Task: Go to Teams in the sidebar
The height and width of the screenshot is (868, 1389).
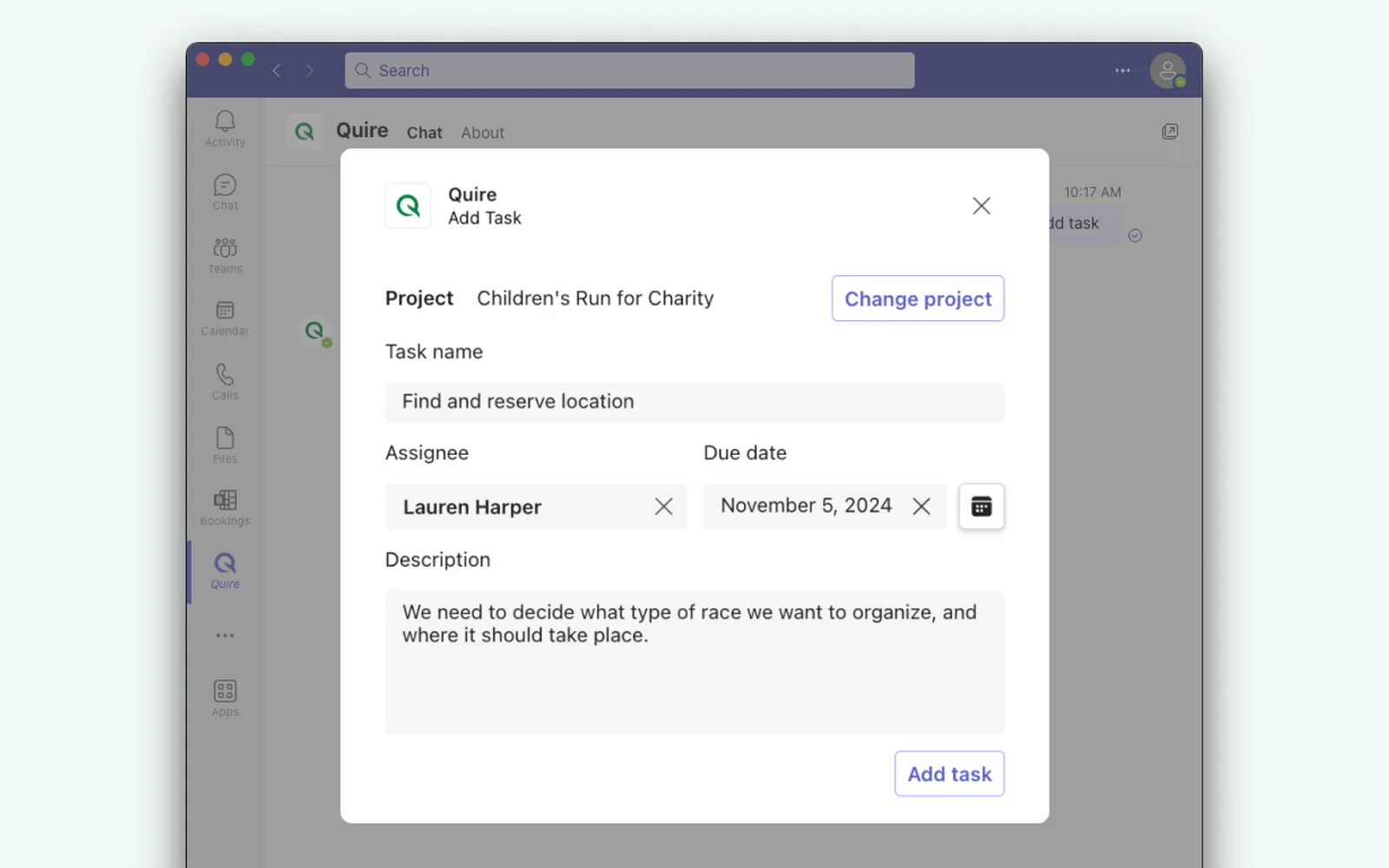Action: pyautogui.click(x=225, y=255)
